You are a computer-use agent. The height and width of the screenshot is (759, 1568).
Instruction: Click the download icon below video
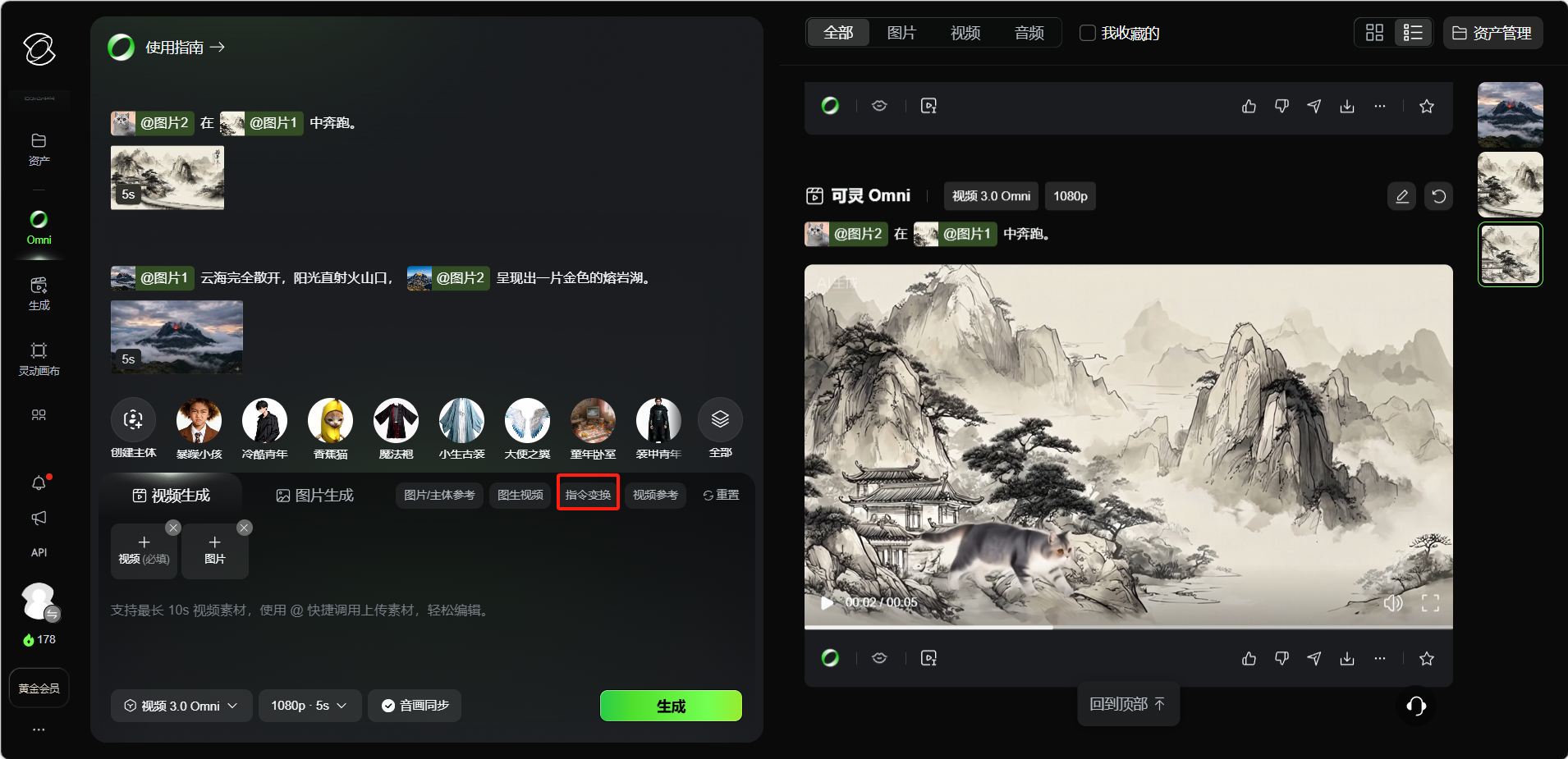pyautogui.click(x=1347, y=658)
